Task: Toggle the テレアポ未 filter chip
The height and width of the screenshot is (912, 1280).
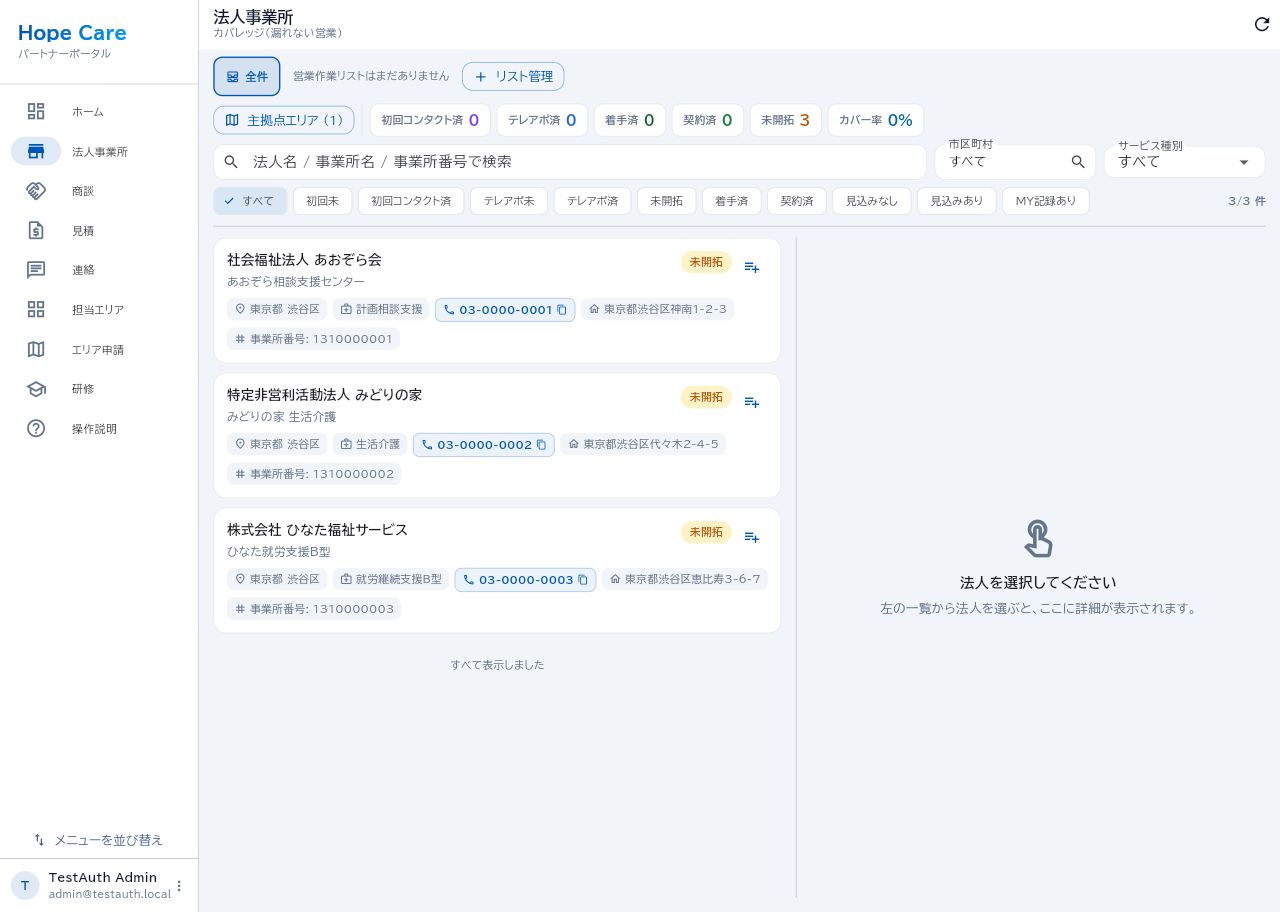Action: 509,201
